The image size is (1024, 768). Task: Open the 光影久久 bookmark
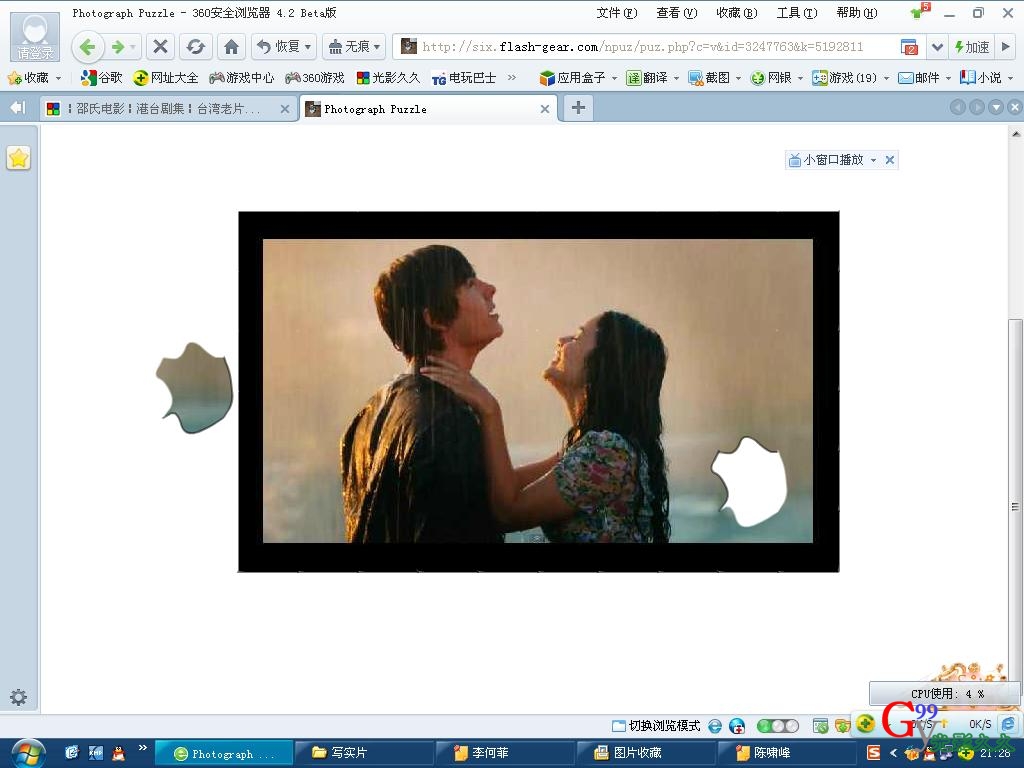click(x=388, y=78)
